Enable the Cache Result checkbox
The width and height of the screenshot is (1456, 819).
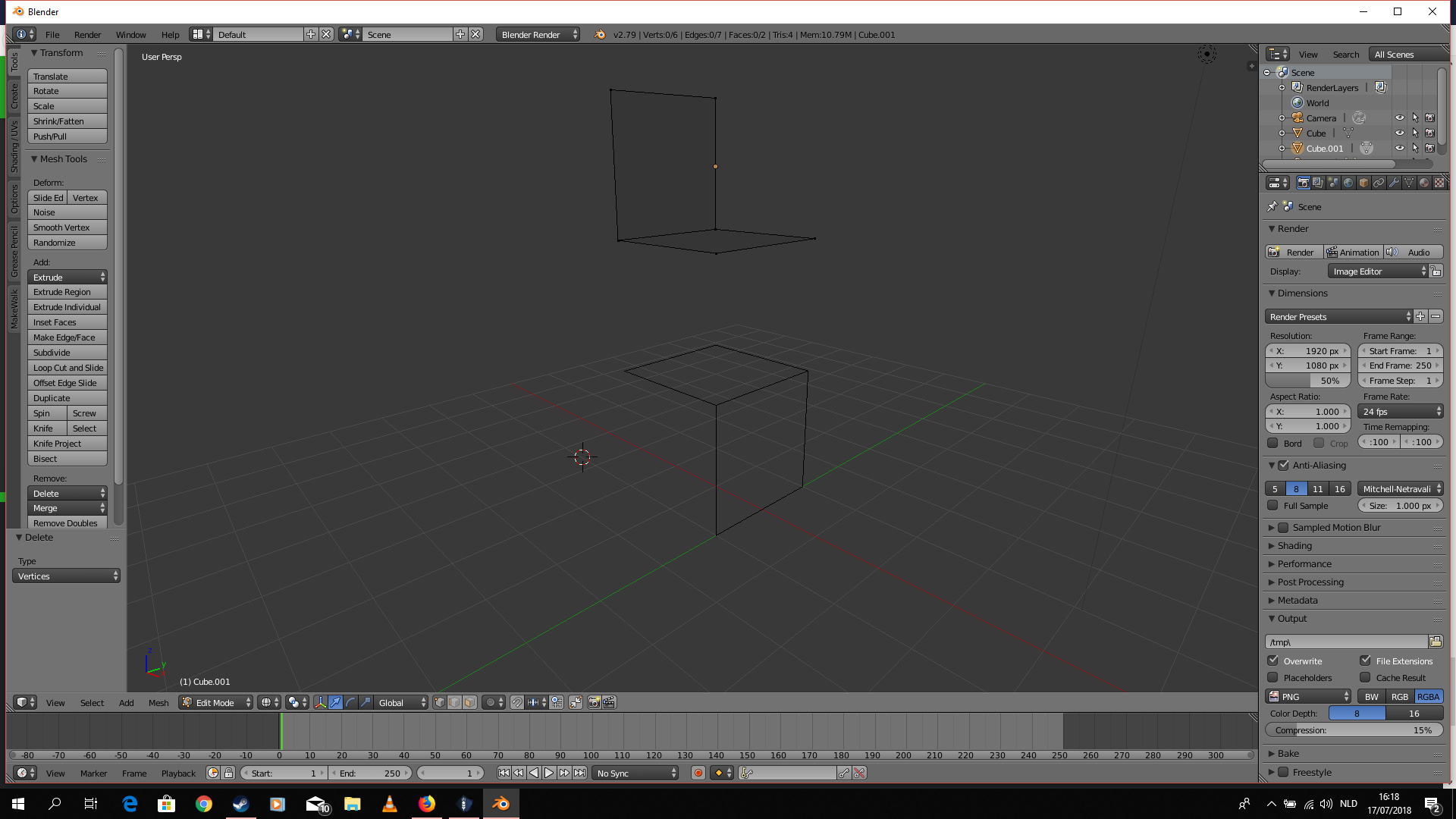pyautogui.click(x=1365, y=677)
